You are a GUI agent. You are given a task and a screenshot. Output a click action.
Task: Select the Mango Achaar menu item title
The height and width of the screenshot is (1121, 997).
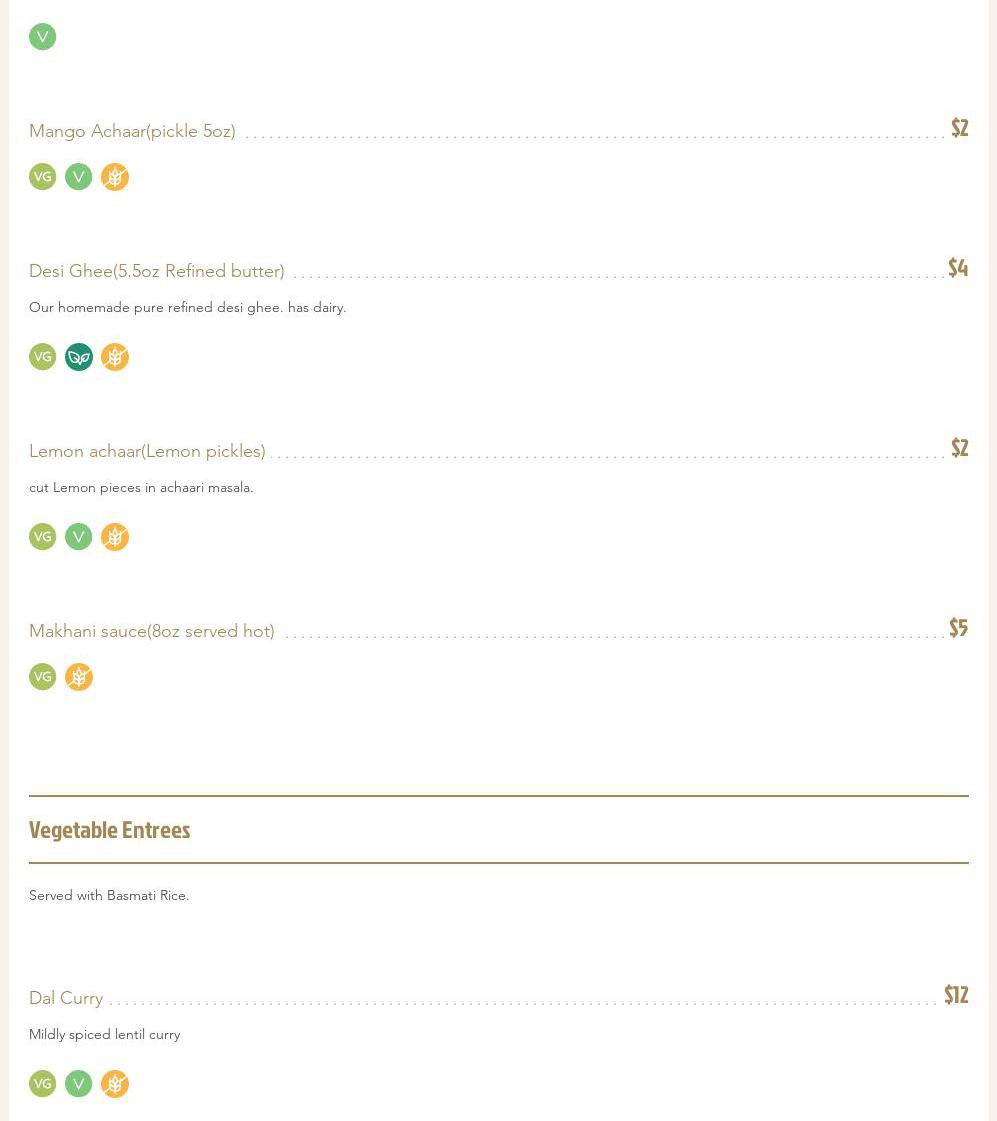(132, 131)
